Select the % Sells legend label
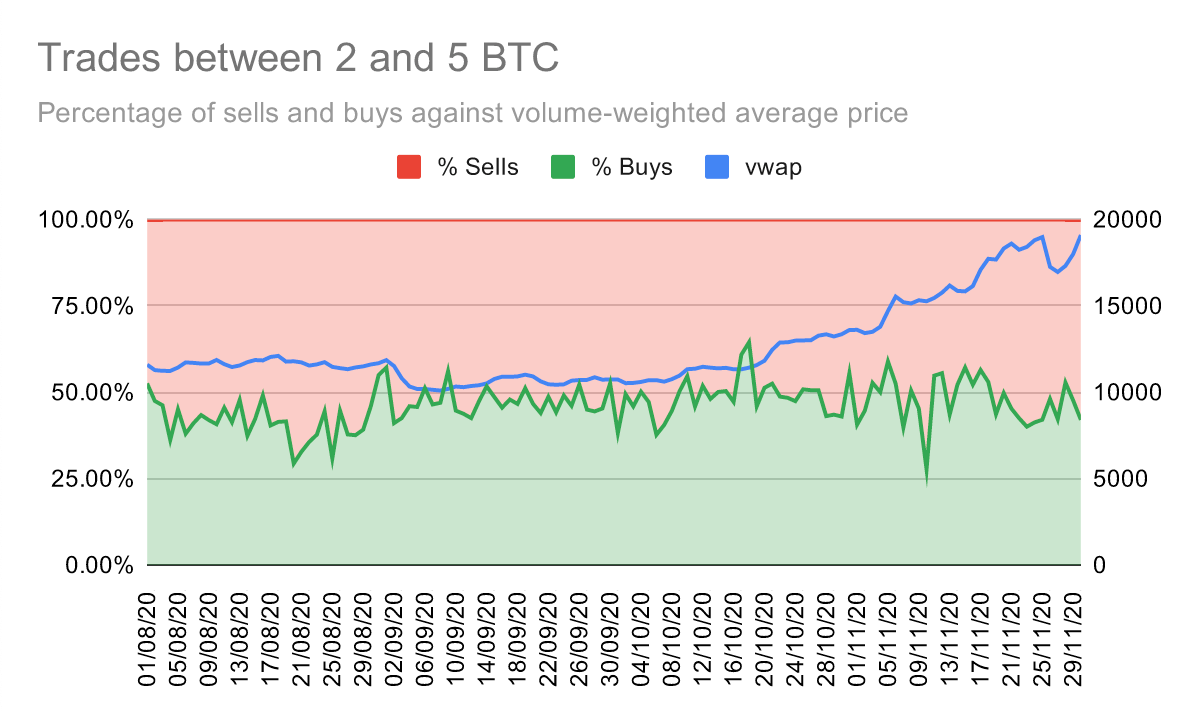The height and width of the screenshot is (713, 1178). click(x=478, y=167)
